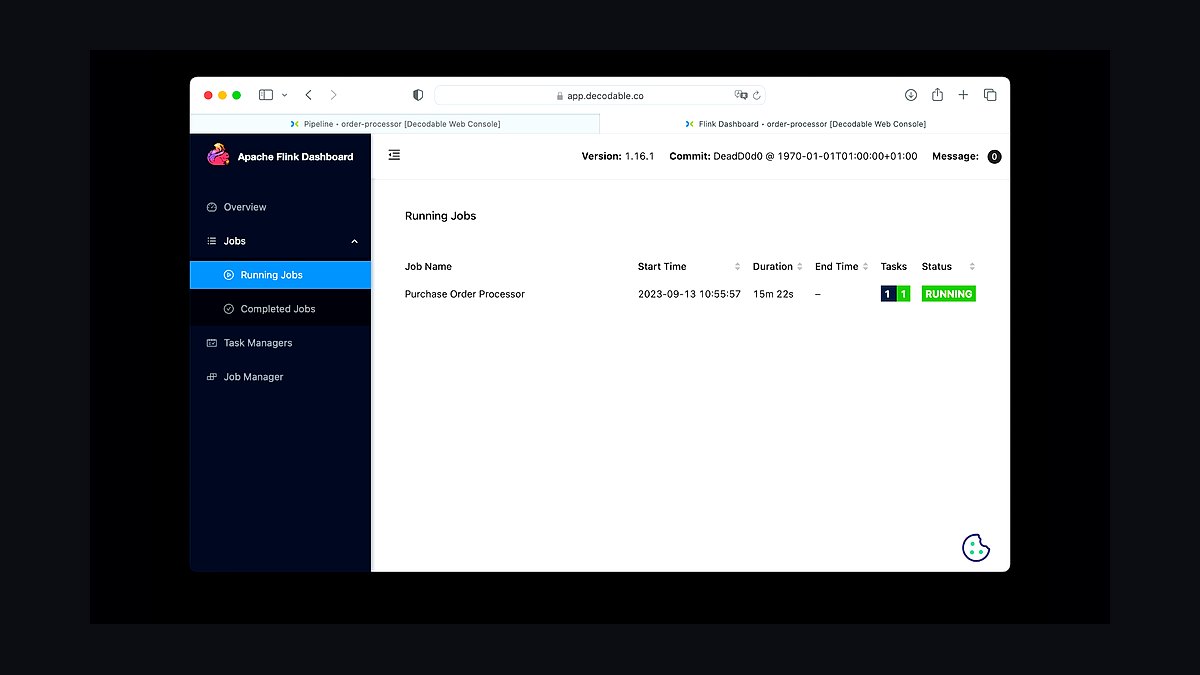Click the Job Name column header
Viewport: 1200px width, 675px height.
click(x=428, y=267)
